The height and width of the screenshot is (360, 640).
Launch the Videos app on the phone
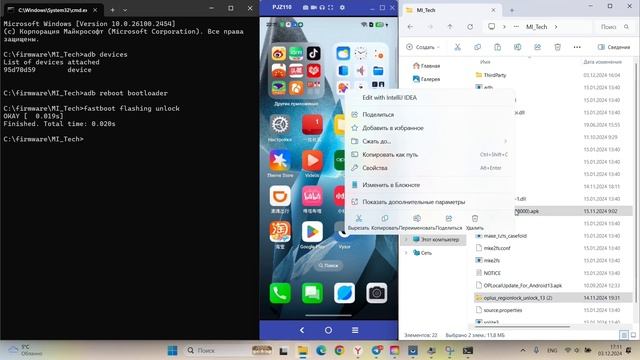pyautogui.click(x=312, y=160)
